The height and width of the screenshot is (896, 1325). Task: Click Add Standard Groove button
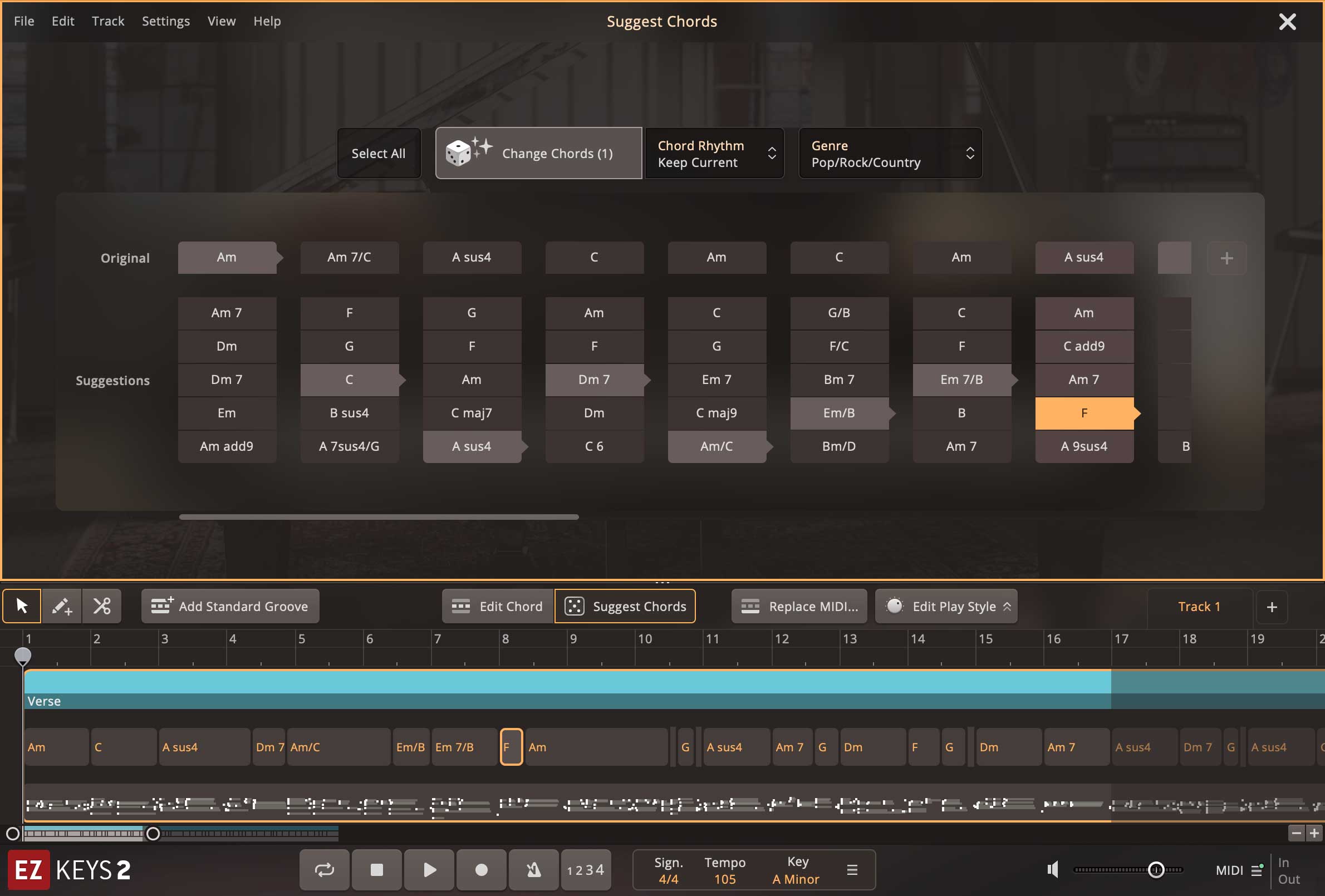230,607
